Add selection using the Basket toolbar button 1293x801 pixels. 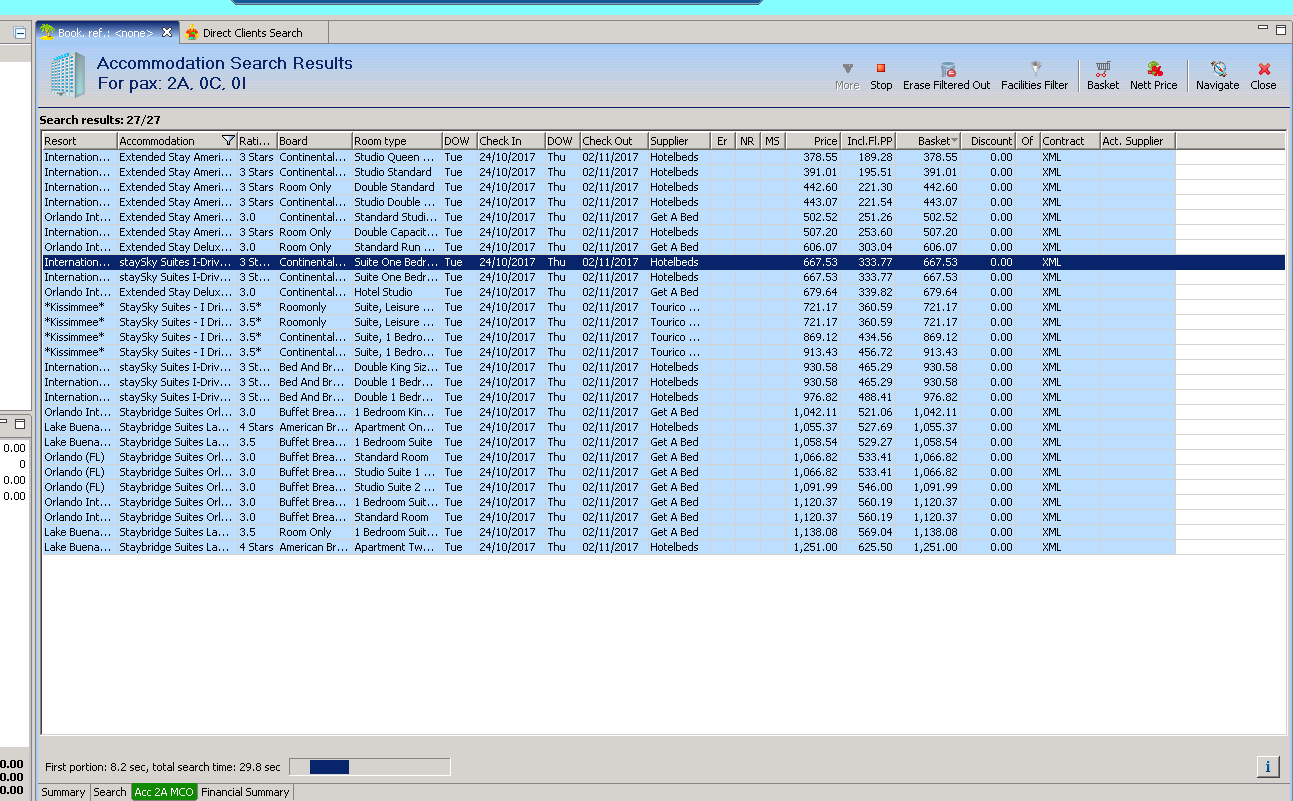tap(1103, 76)
